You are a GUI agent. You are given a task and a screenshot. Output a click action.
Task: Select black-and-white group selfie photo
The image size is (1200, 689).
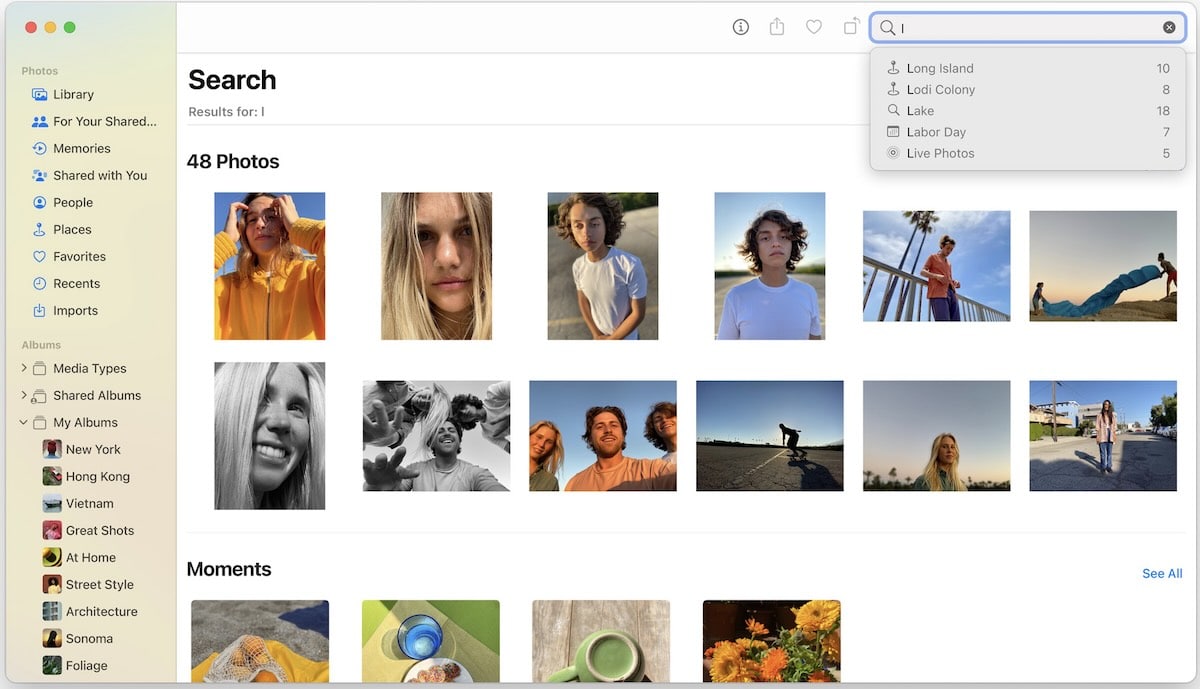(x=436, y=436)
